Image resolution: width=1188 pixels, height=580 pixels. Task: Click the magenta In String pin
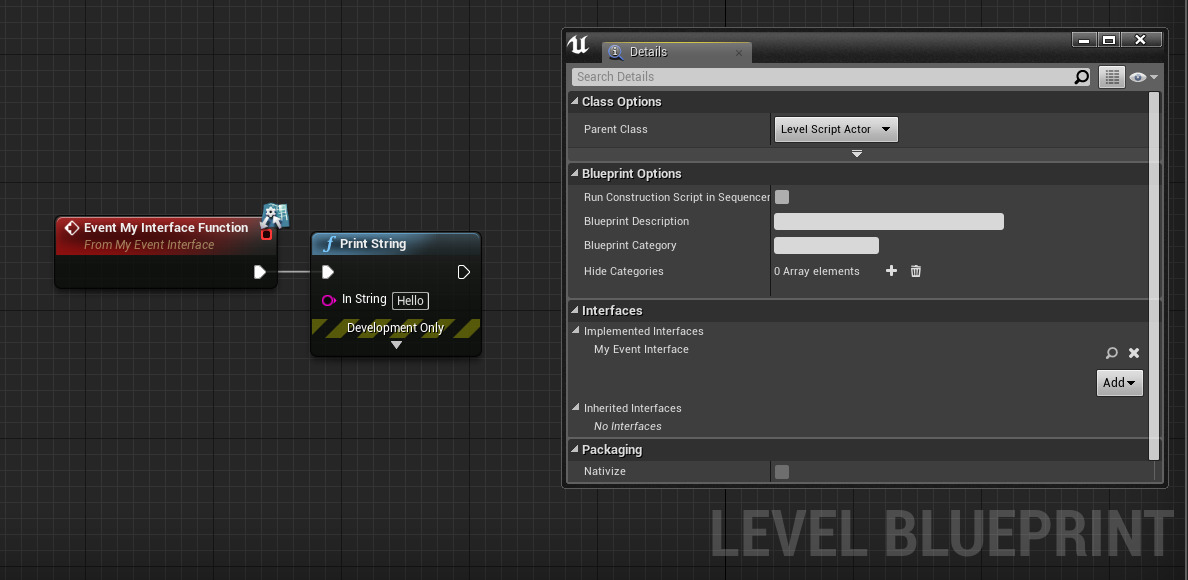[x=327, y=300]
